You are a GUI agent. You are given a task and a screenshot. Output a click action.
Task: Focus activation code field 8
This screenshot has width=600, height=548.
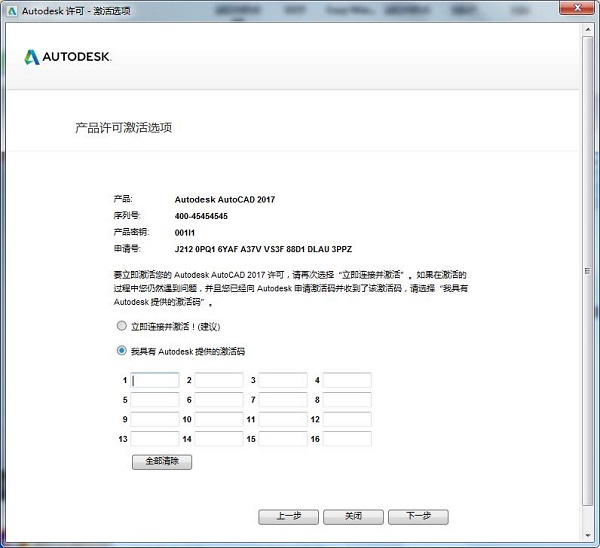pos(347,400)
